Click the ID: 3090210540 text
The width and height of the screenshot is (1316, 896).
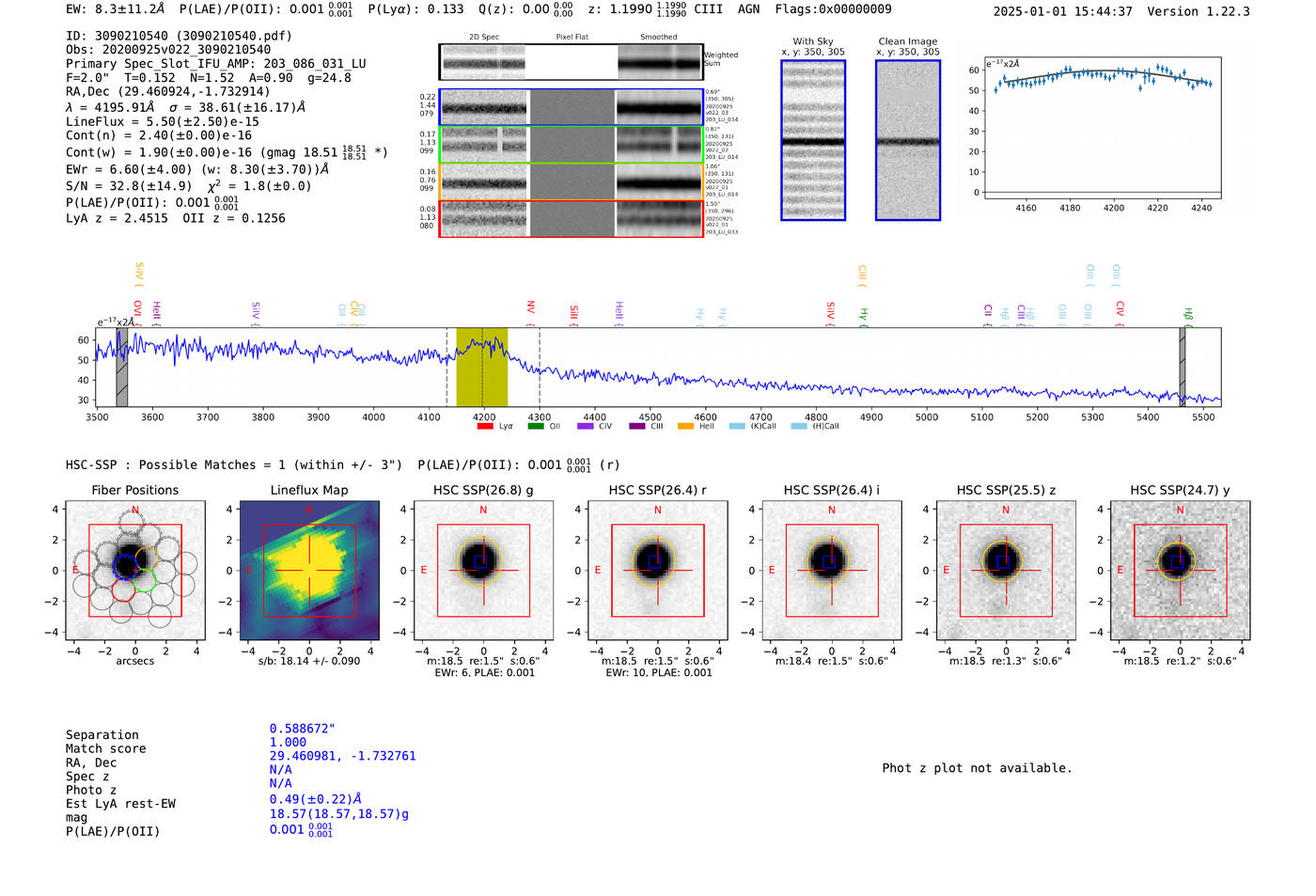(x=179, y=36)
